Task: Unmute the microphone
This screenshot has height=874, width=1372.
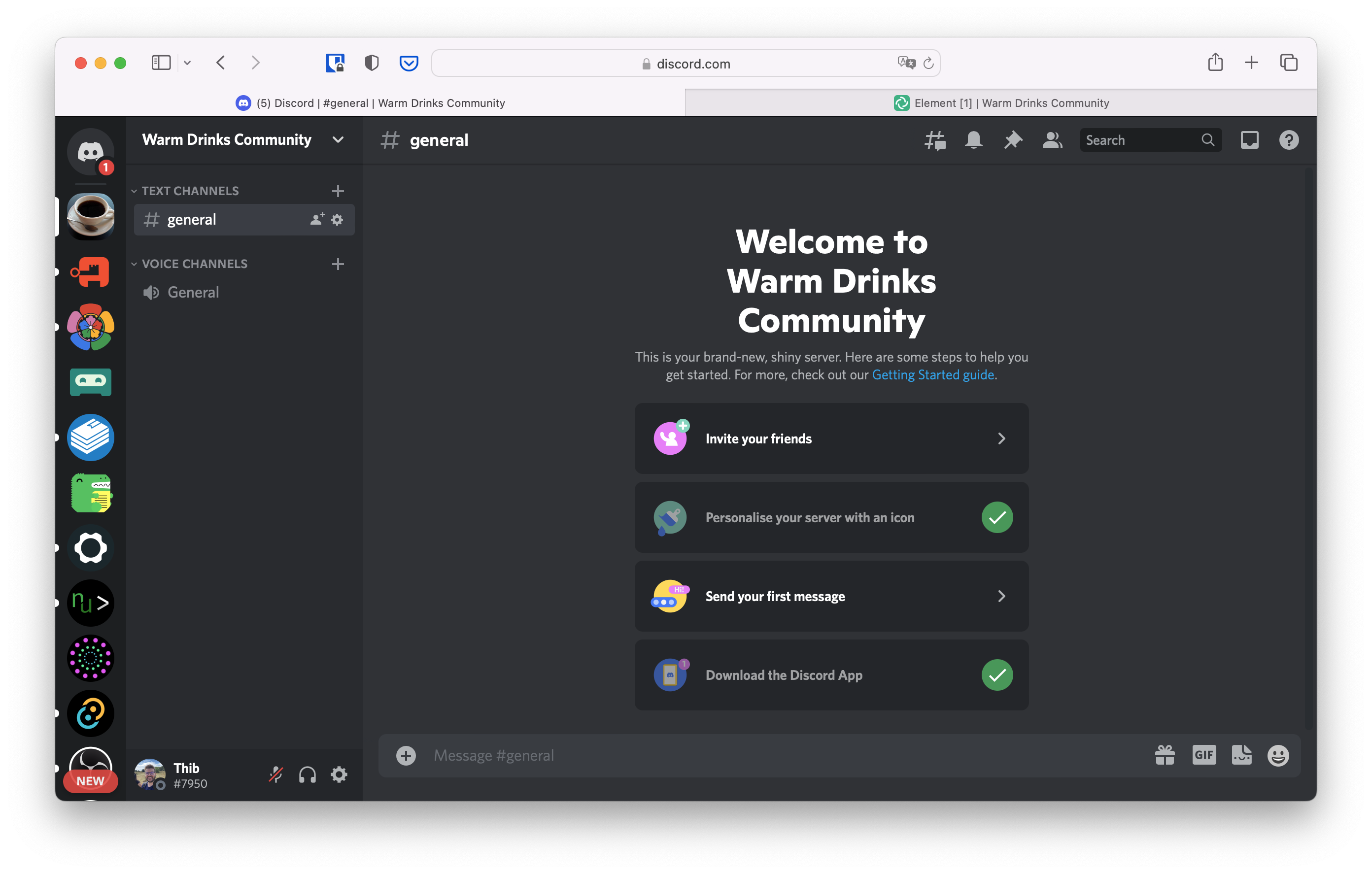Action: click(276, 775)
